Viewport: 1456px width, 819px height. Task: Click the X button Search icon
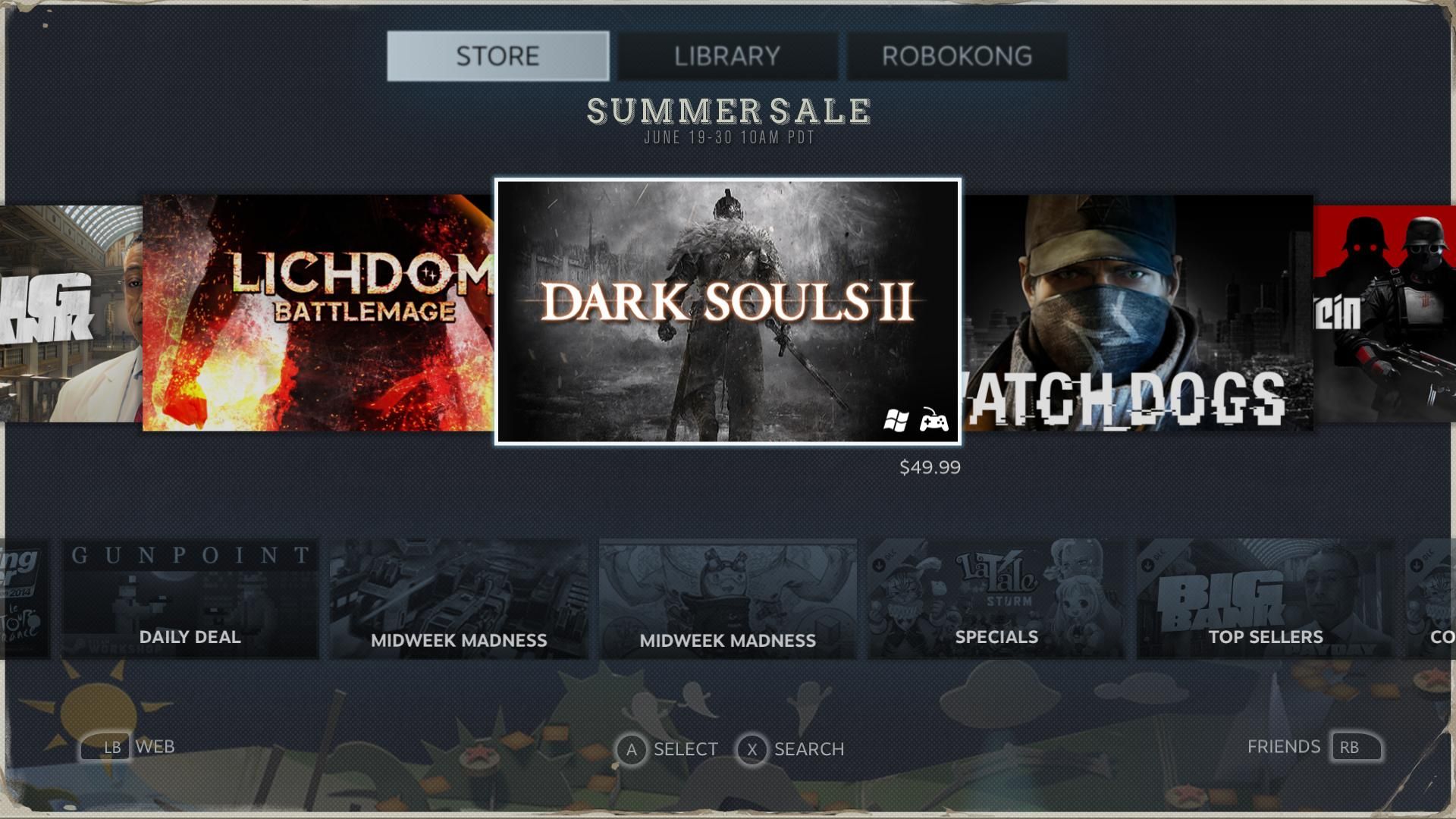point(752,750)
